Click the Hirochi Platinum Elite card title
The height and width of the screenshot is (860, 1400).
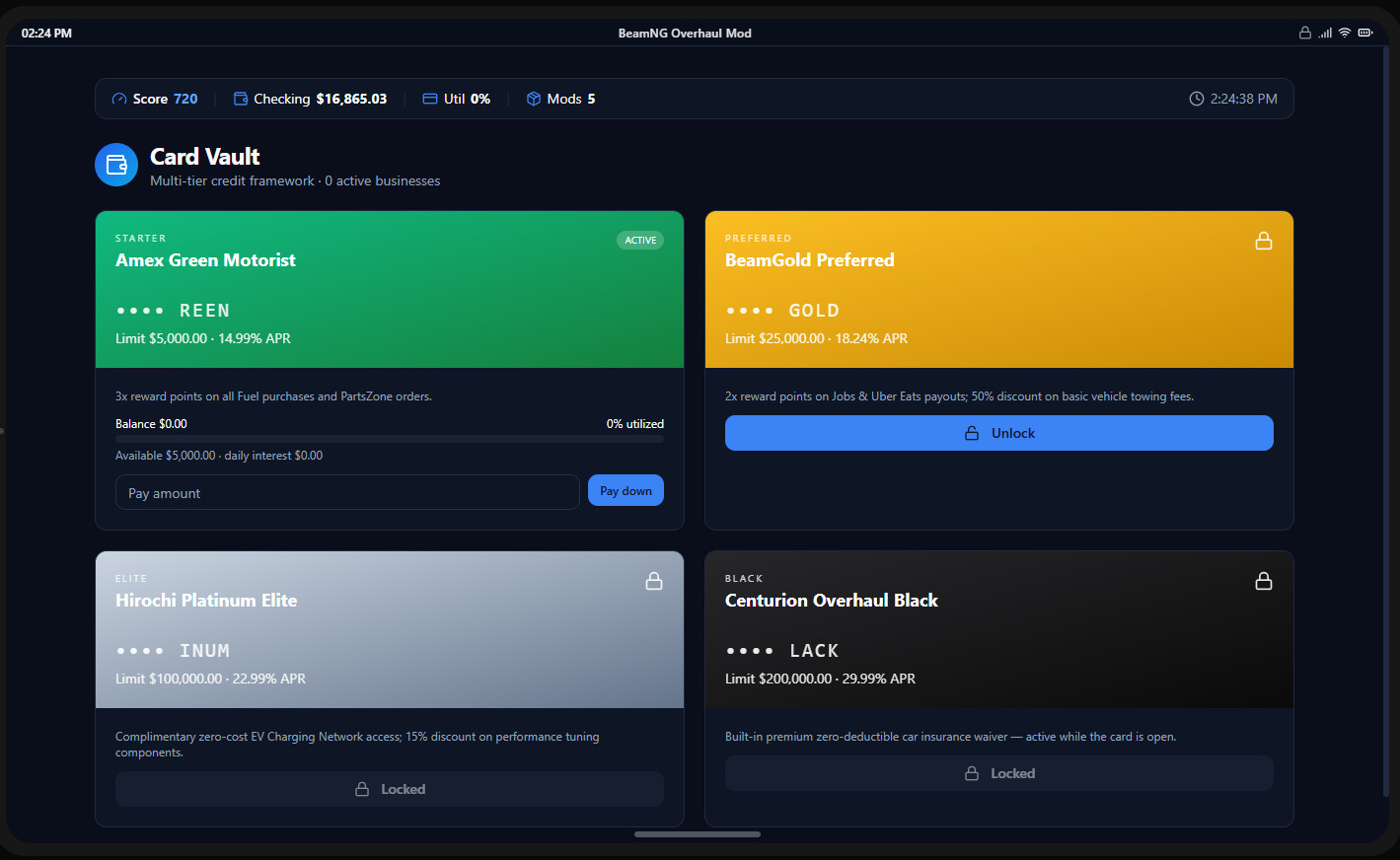(206, 601)
